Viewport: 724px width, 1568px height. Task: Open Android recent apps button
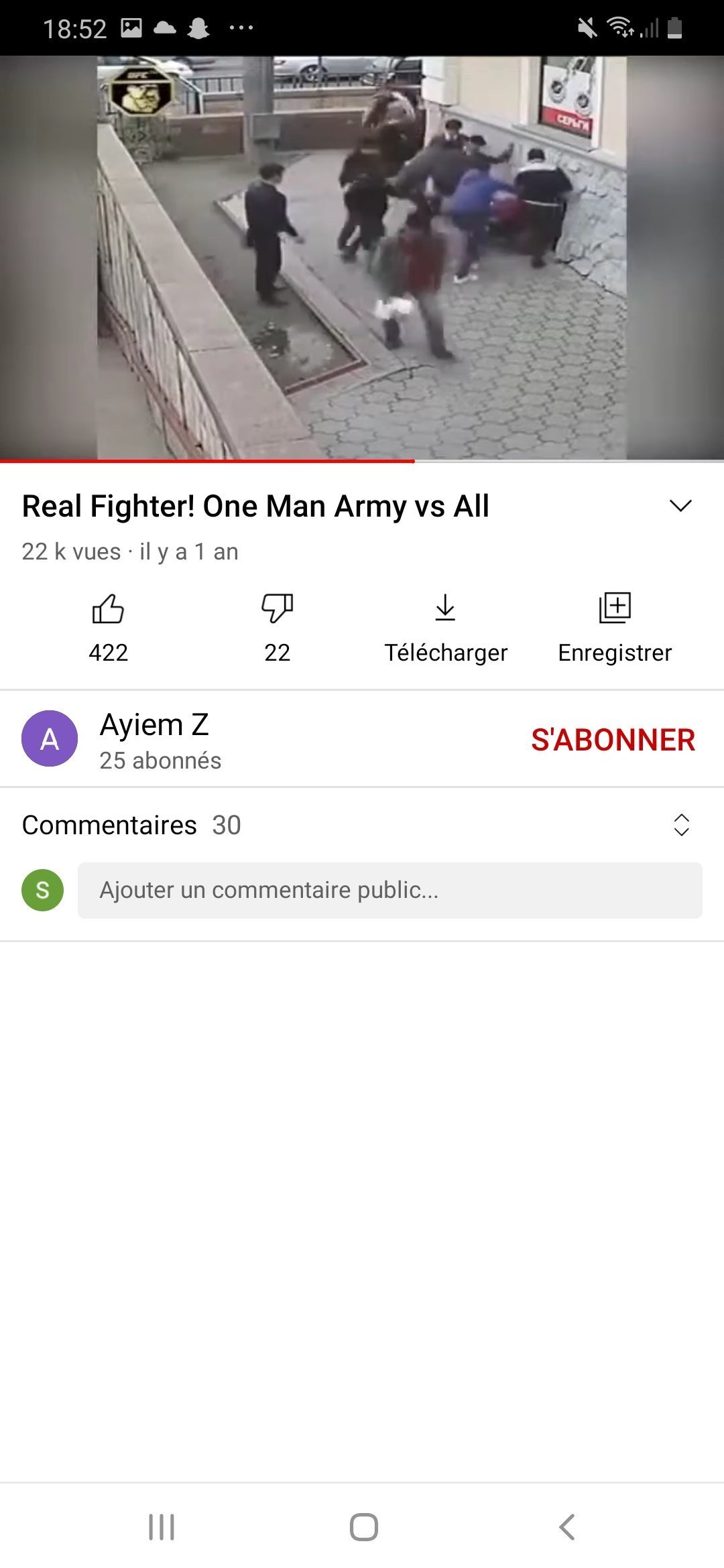pyautogui.click(x=162, y=1527)
